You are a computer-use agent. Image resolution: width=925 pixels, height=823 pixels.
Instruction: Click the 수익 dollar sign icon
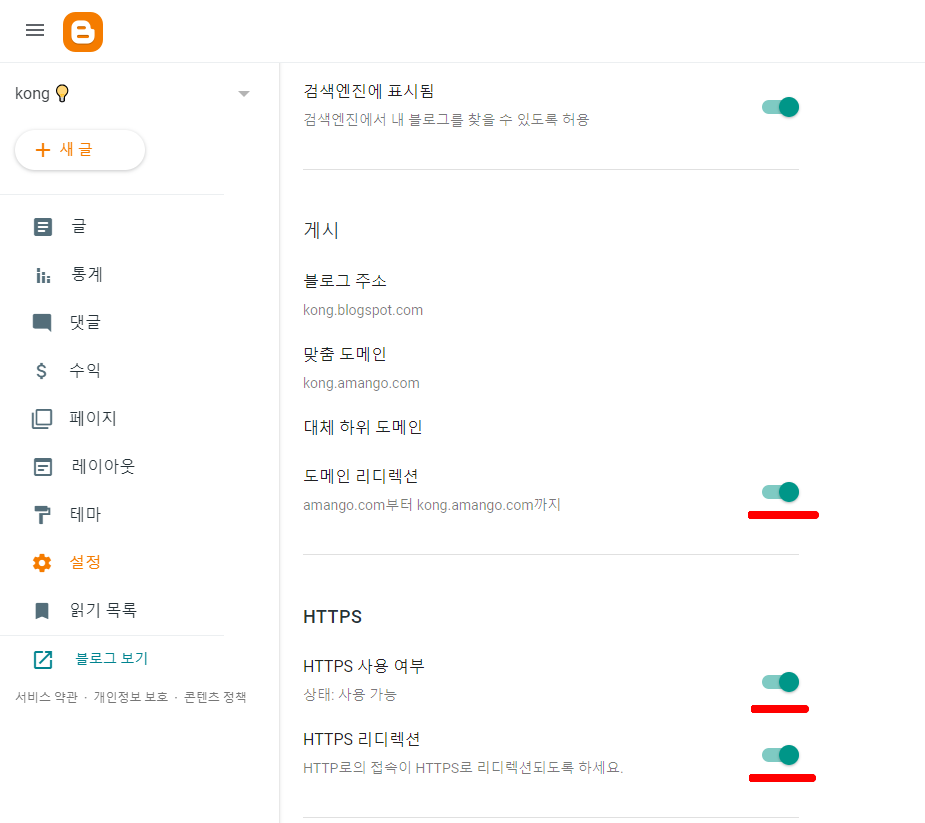41,370
